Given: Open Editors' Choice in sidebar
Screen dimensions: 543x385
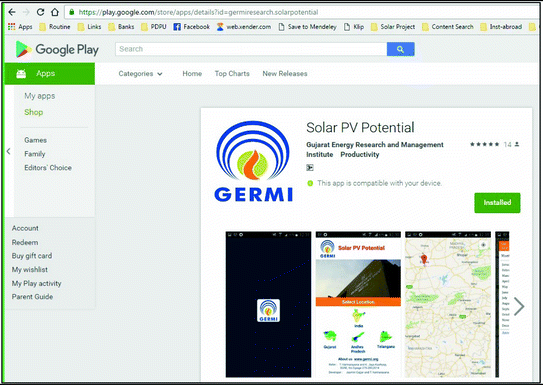Looking at the screenshot, I should click(x=48, y=168).
